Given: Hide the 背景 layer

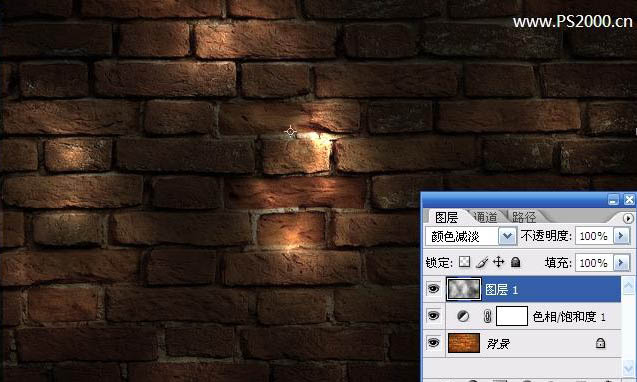Looking at the screenshot, I should pos(433,343).
